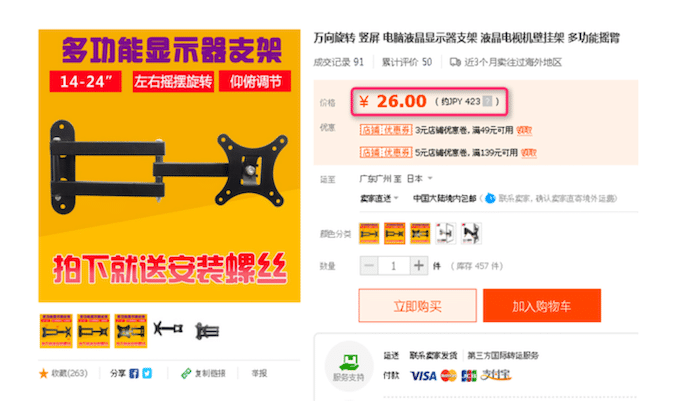Increase quantity with the plus button

pyautogui.click(x=419, y=266)
